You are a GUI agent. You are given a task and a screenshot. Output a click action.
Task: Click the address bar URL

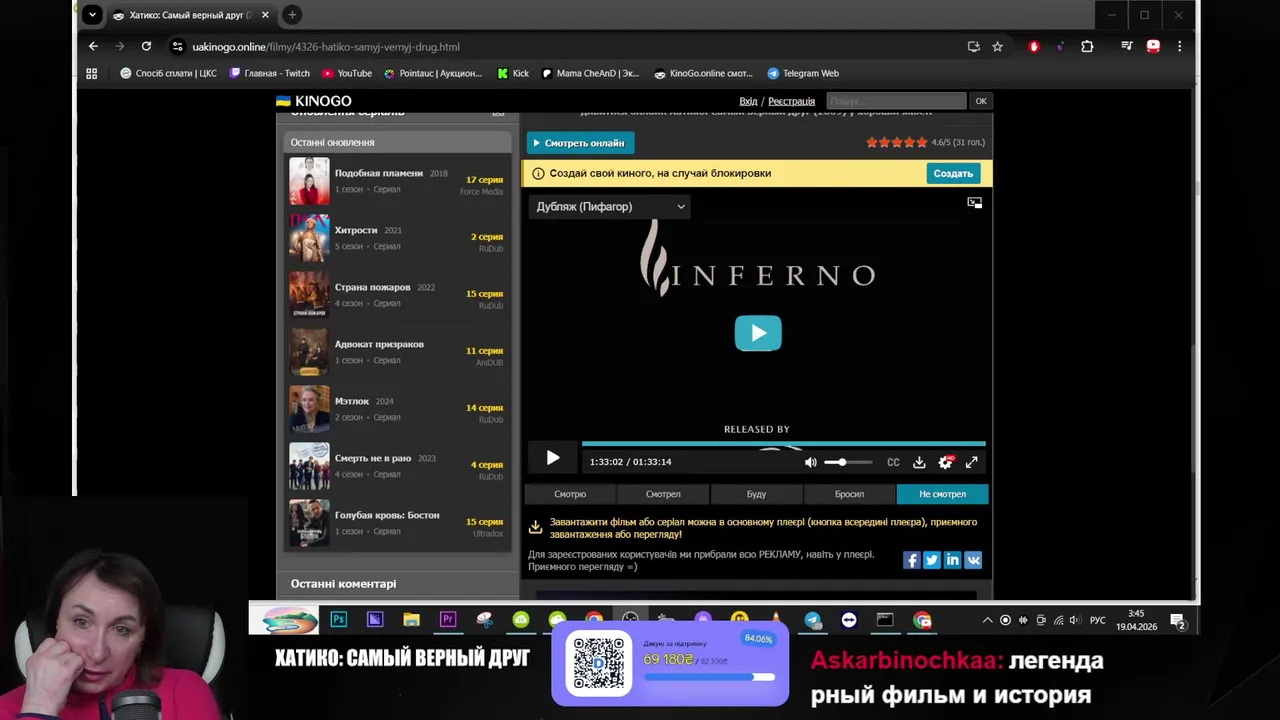coord(326,47)
